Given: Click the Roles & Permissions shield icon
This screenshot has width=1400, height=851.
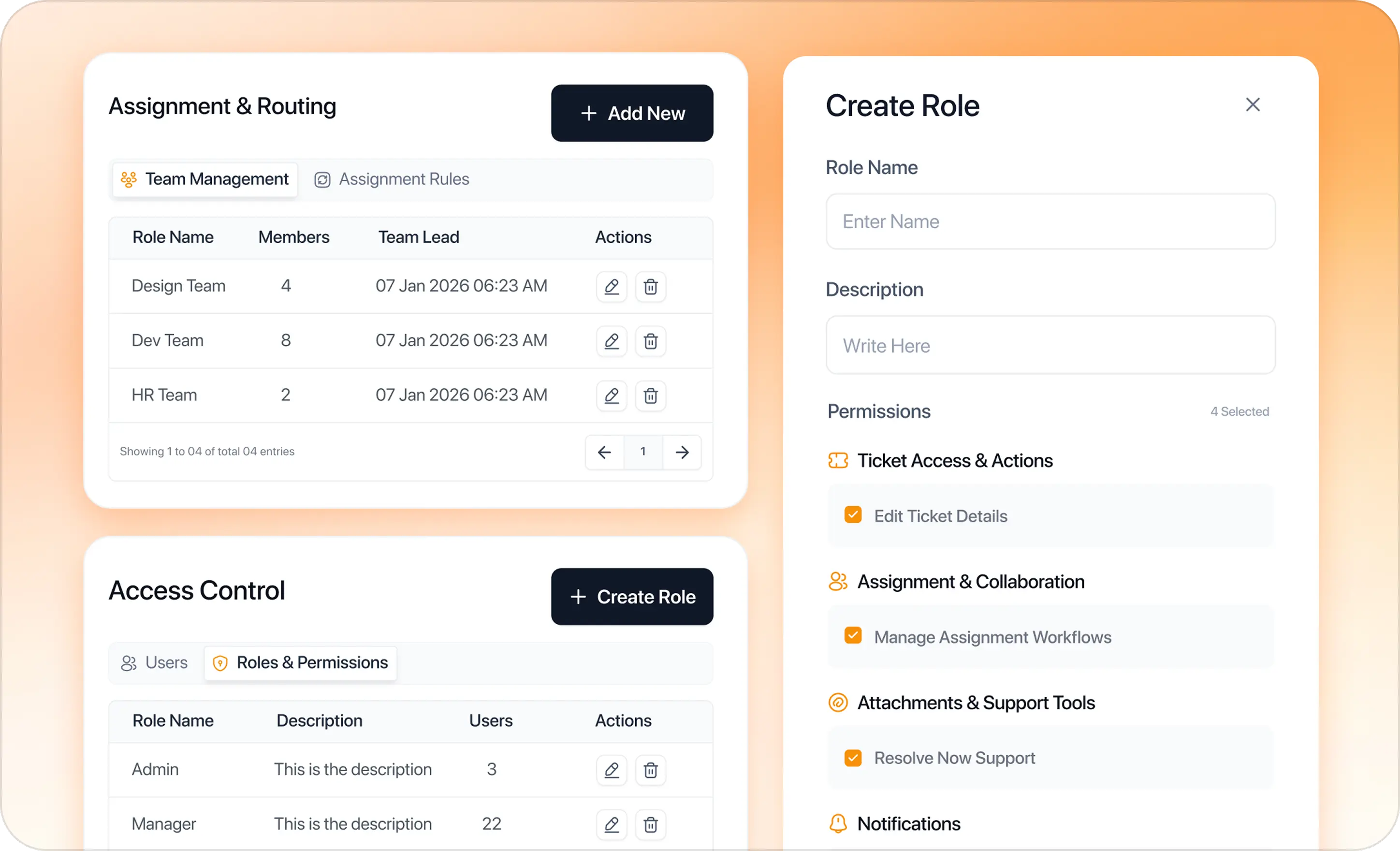Looking at the screenshot, I should (x=220, y=663).
